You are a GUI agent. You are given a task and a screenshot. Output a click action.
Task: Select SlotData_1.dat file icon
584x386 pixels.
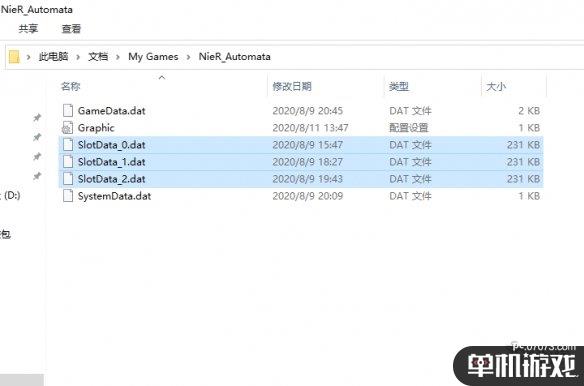[x=68, y=162]
